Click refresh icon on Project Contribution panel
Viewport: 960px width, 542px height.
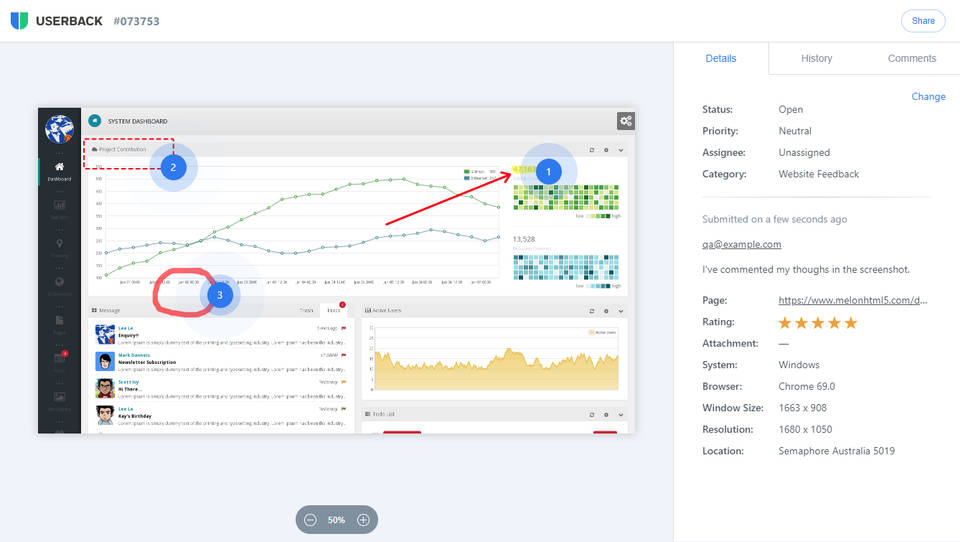(592, 150)
